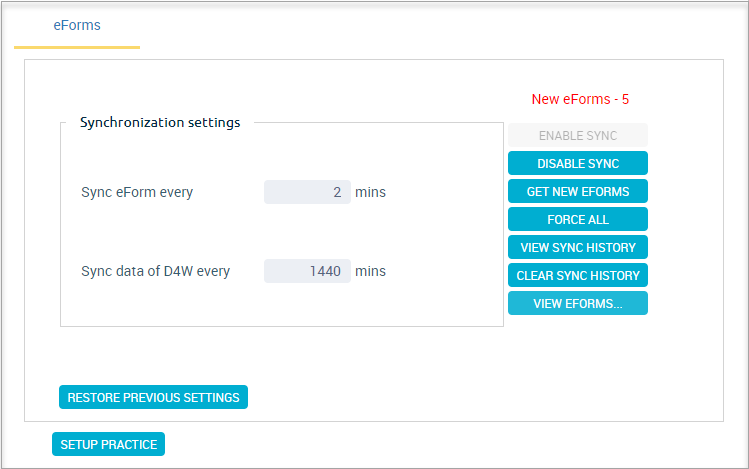Select the Sync data of D4W every label
The image size is (749, 469).
point(156,271)
